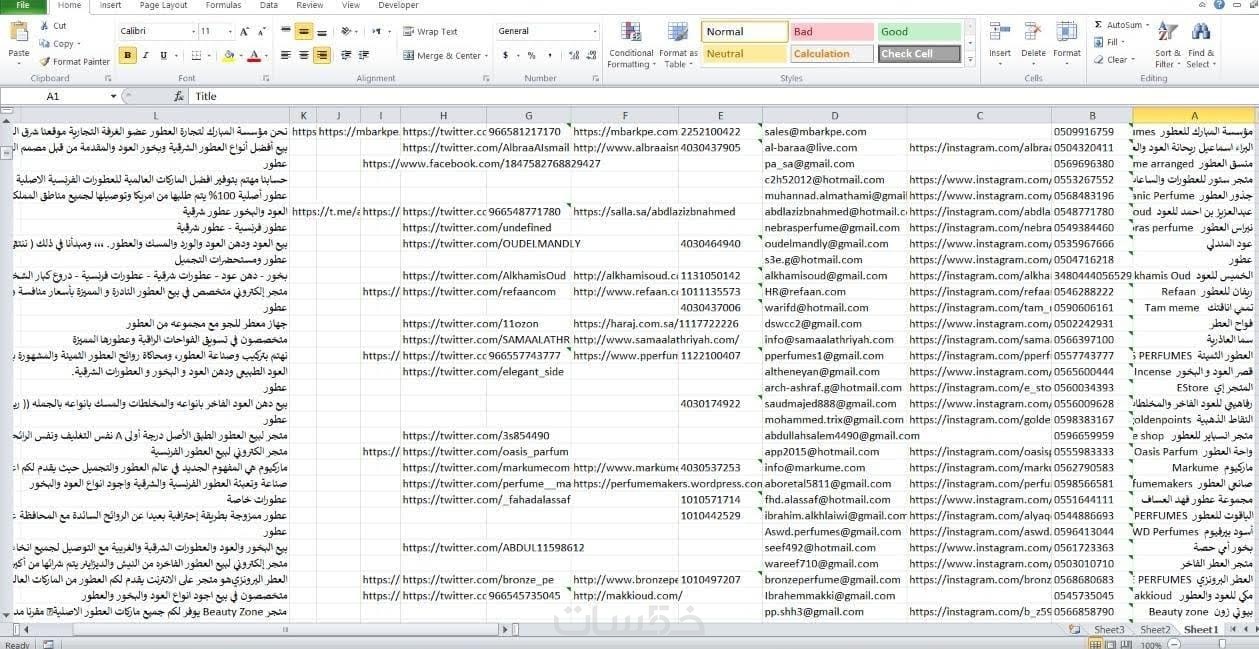This screenshot has height=649, width=1259.
Task: Open the Name Box dropdown arrow
Action: [x=113, y=96]
